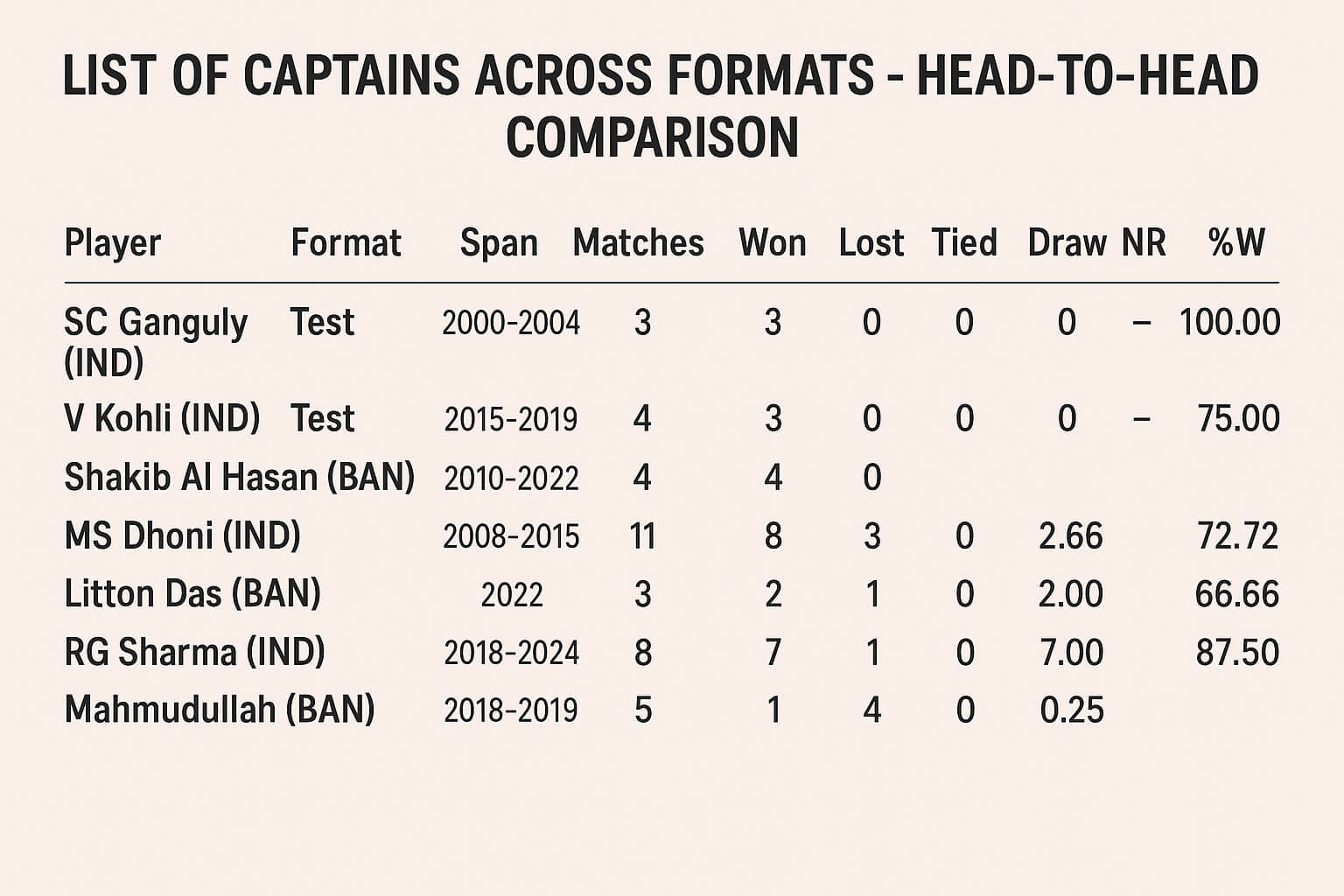Viewport: 1344px width, 896px height.
Task: Click the 87.50 win percentage value
Action: point(1236,653)
